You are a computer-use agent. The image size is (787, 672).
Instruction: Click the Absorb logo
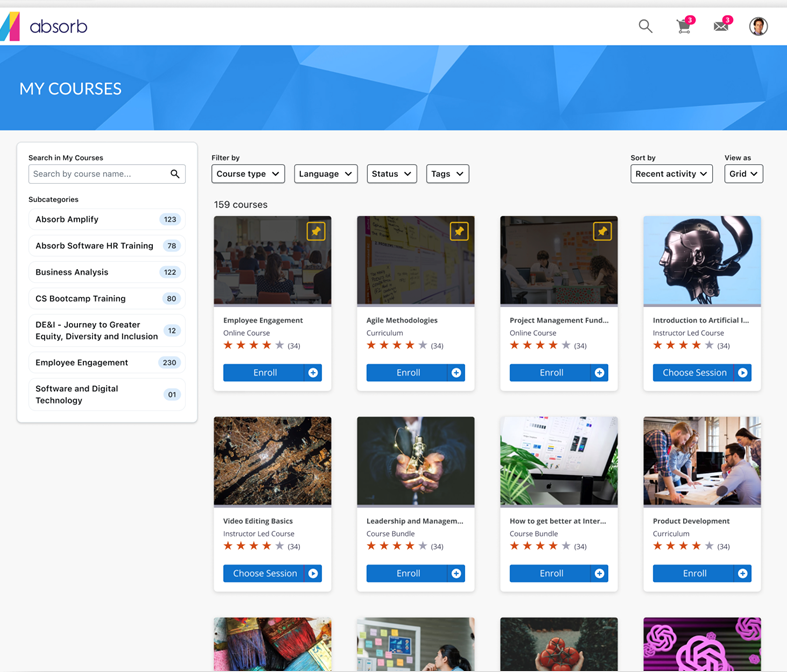pos(45,26)
